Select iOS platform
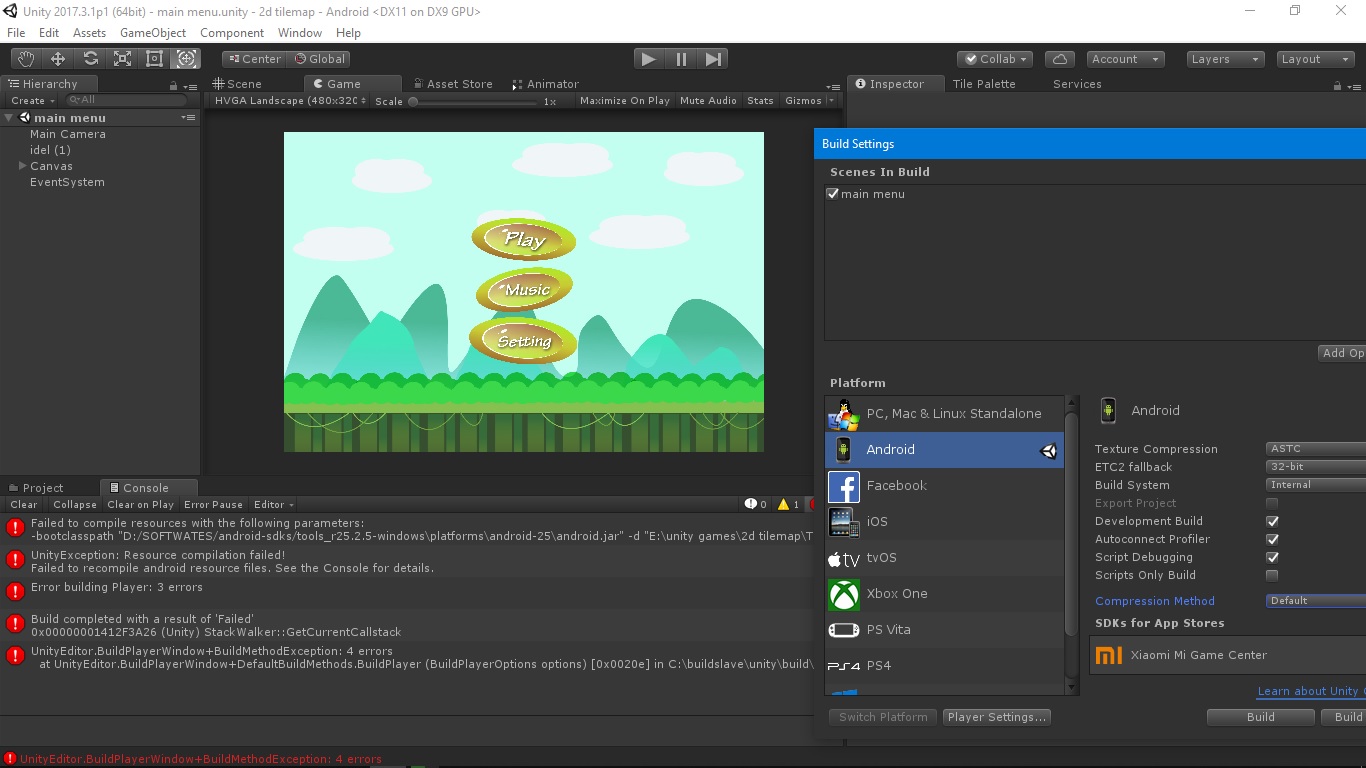 (x=945, y=521)
